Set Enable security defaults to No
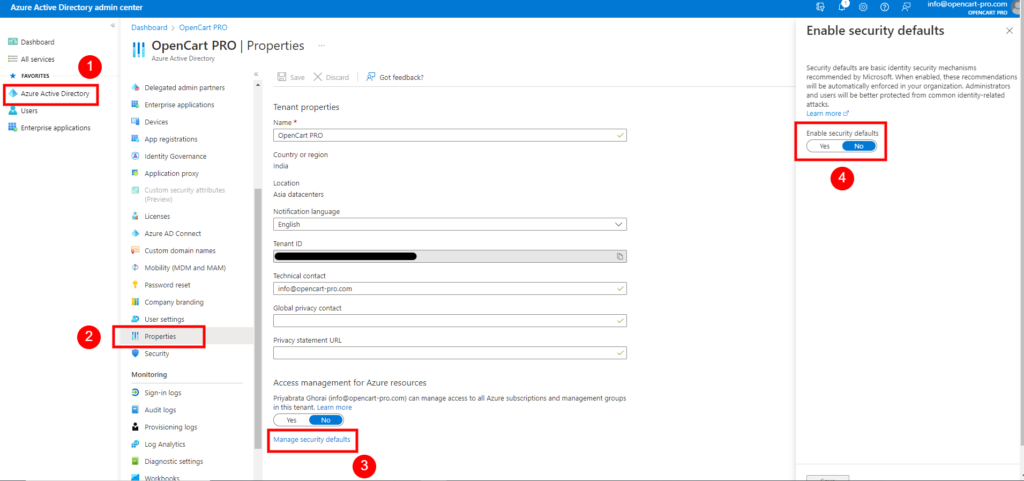 (x=859, y=146)
